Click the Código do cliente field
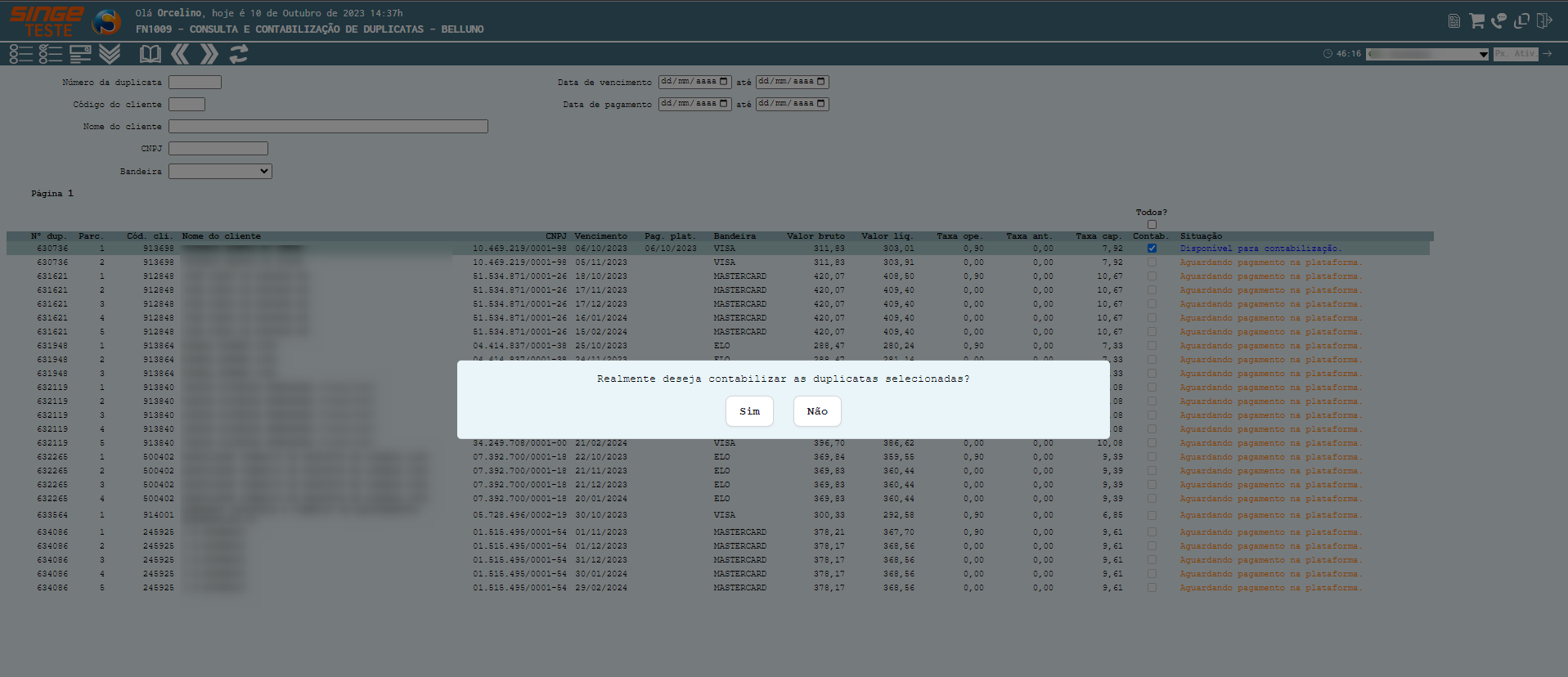 pos(186,105)
